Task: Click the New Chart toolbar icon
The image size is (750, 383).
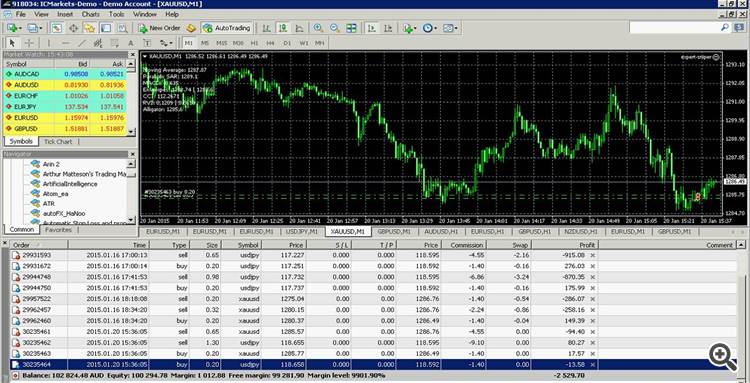Action: 11,28
